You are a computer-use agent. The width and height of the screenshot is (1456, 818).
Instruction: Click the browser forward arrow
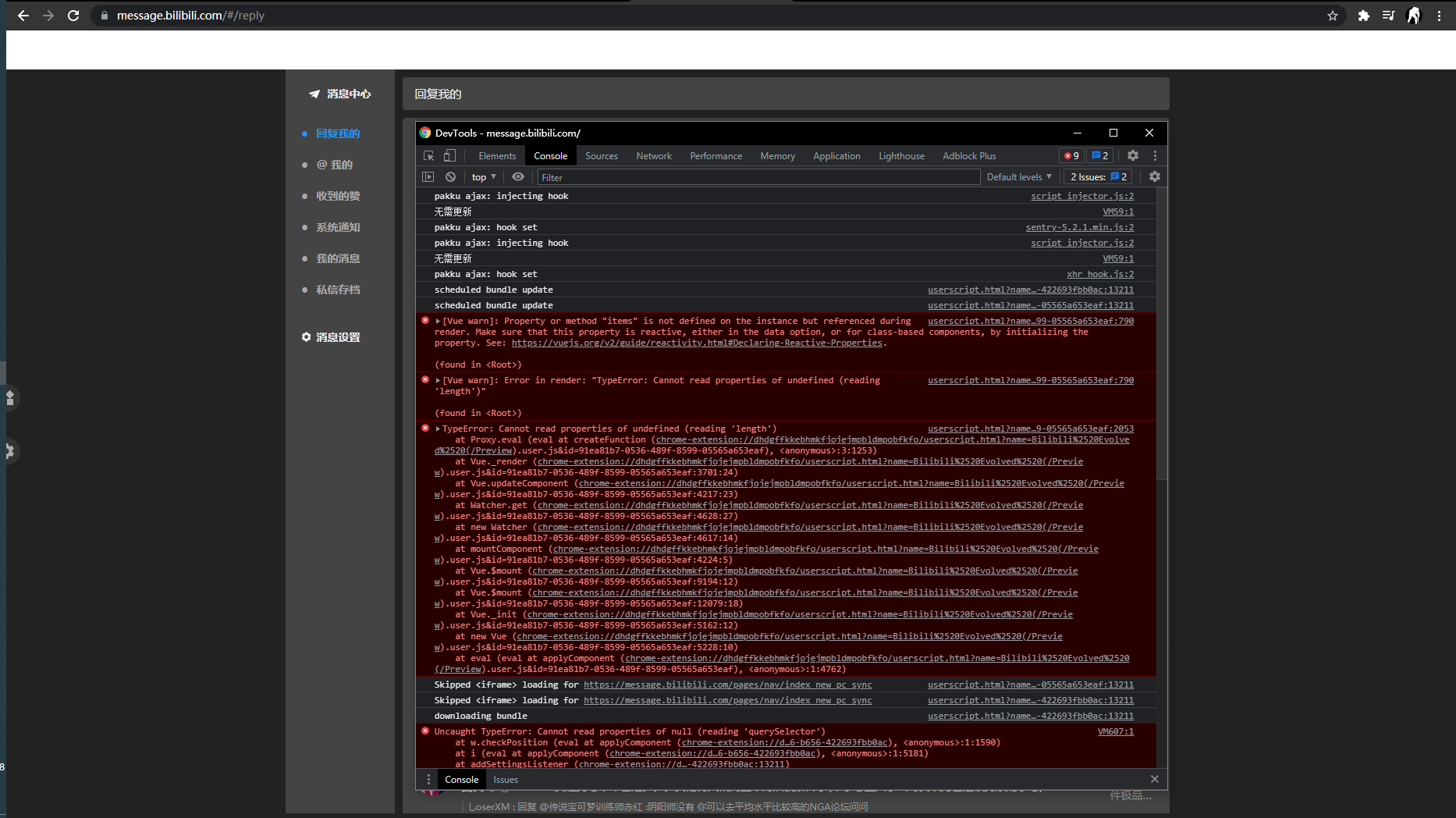(48, 16)
